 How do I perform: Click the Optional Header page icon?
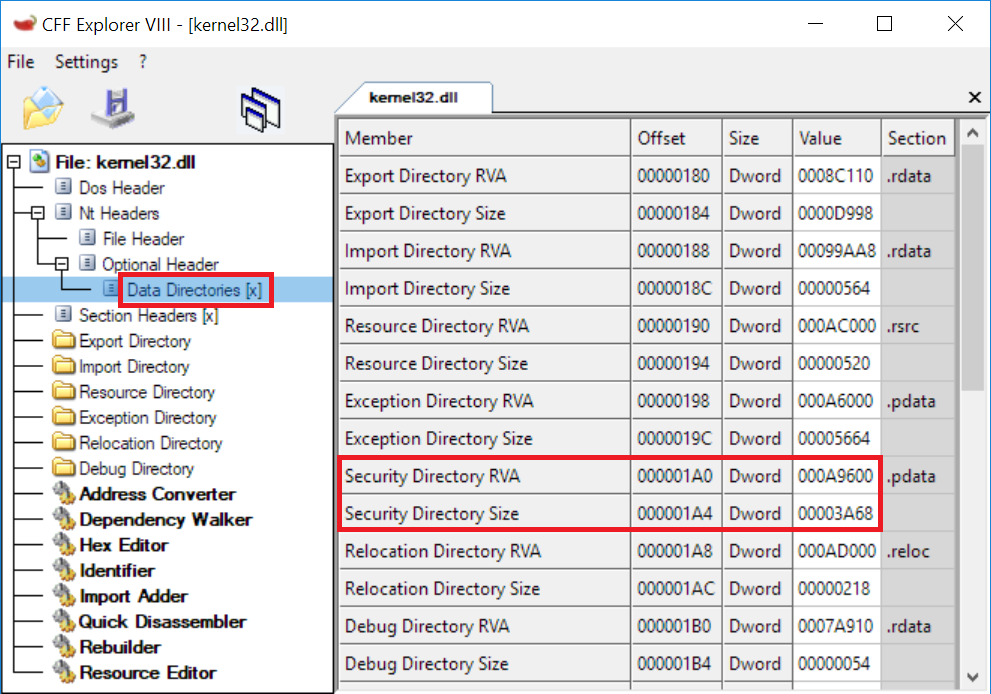87,263
